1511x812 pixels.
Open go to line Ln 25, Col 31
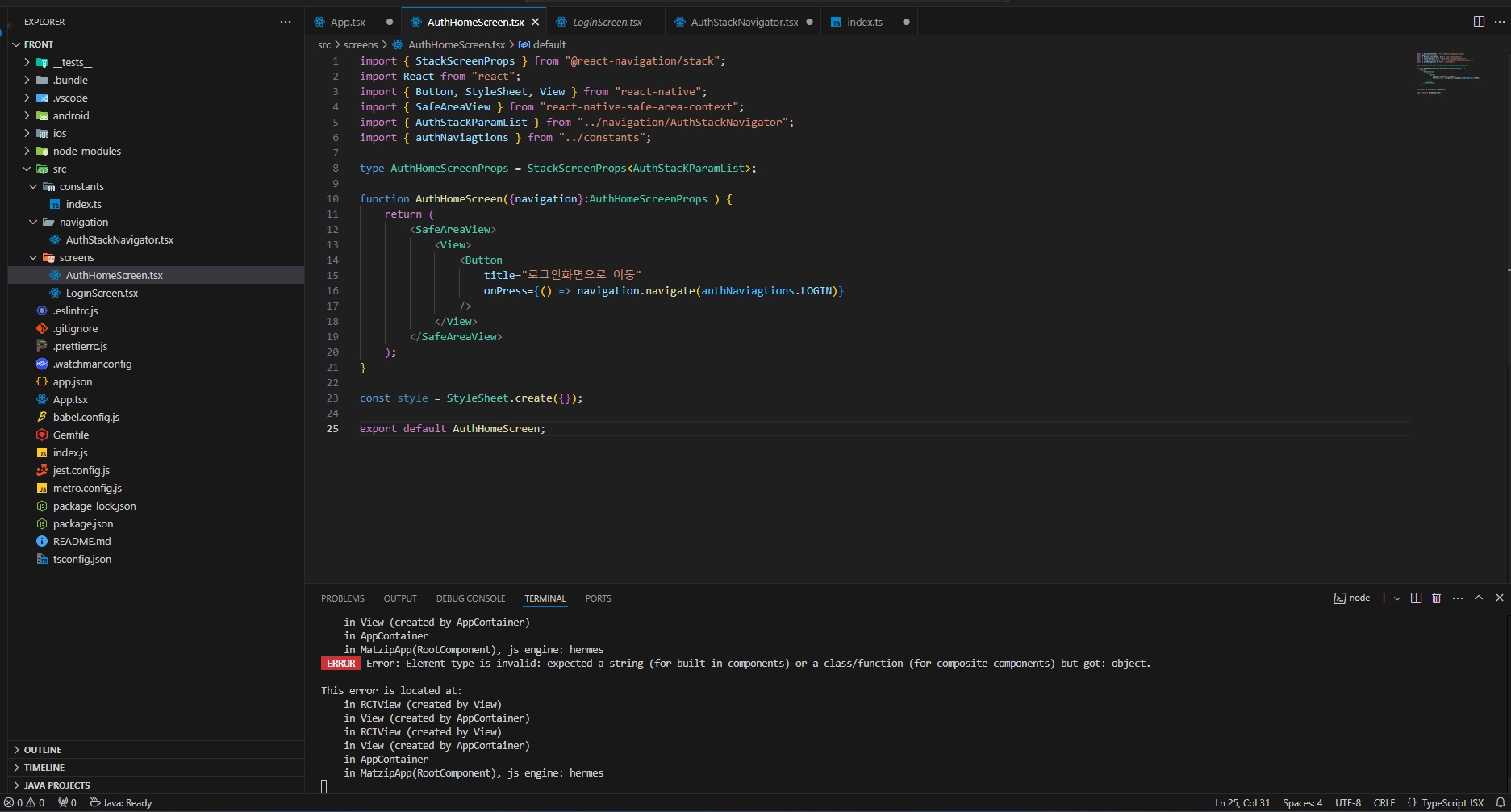click(1242, 802)
